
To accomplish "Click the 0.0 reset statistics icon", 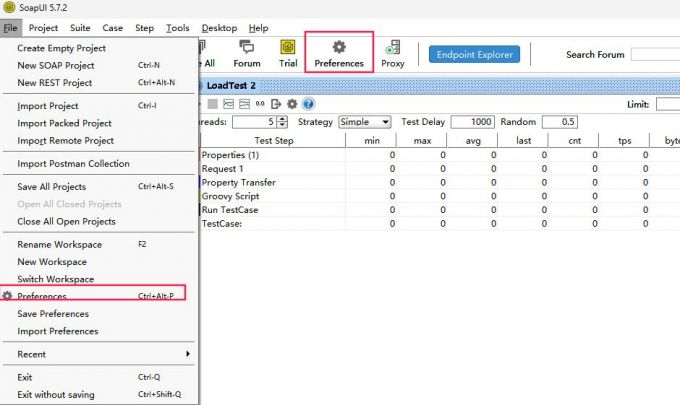I will pos(260,104).
